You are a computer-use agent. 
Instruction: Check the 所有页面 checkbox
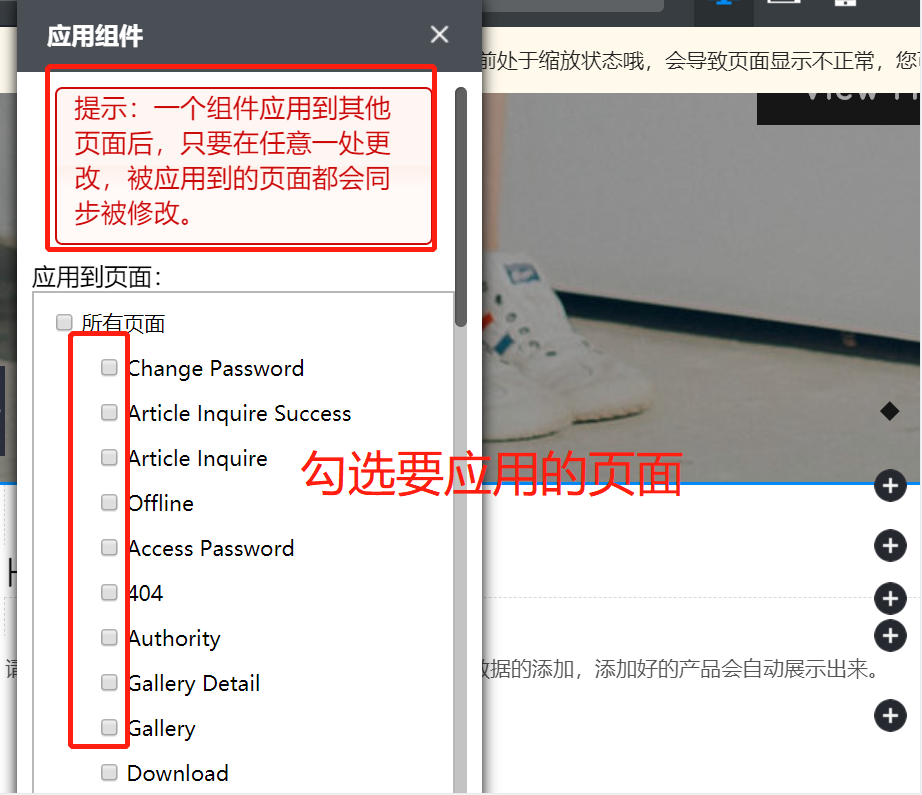64,322
